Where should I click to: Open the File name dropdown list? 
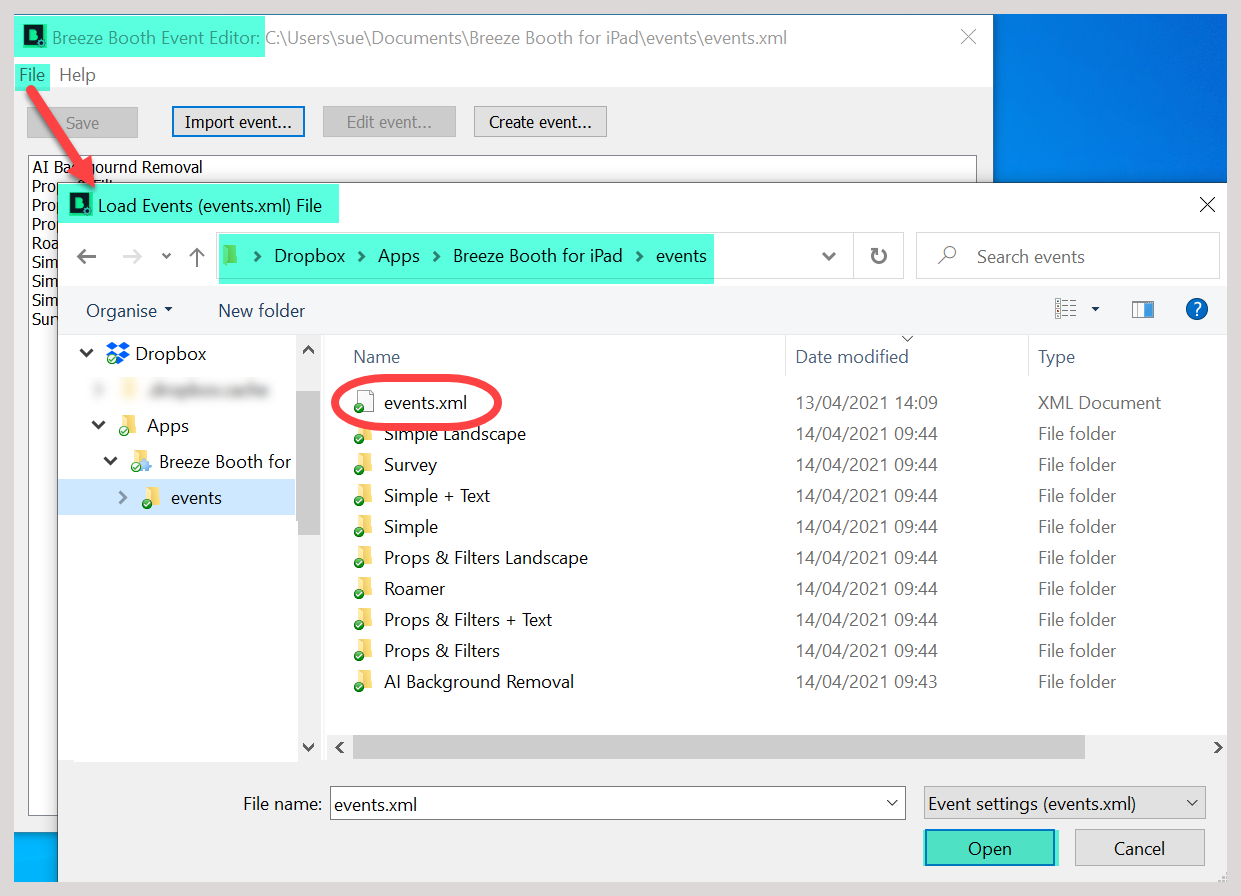pos(893,803)
